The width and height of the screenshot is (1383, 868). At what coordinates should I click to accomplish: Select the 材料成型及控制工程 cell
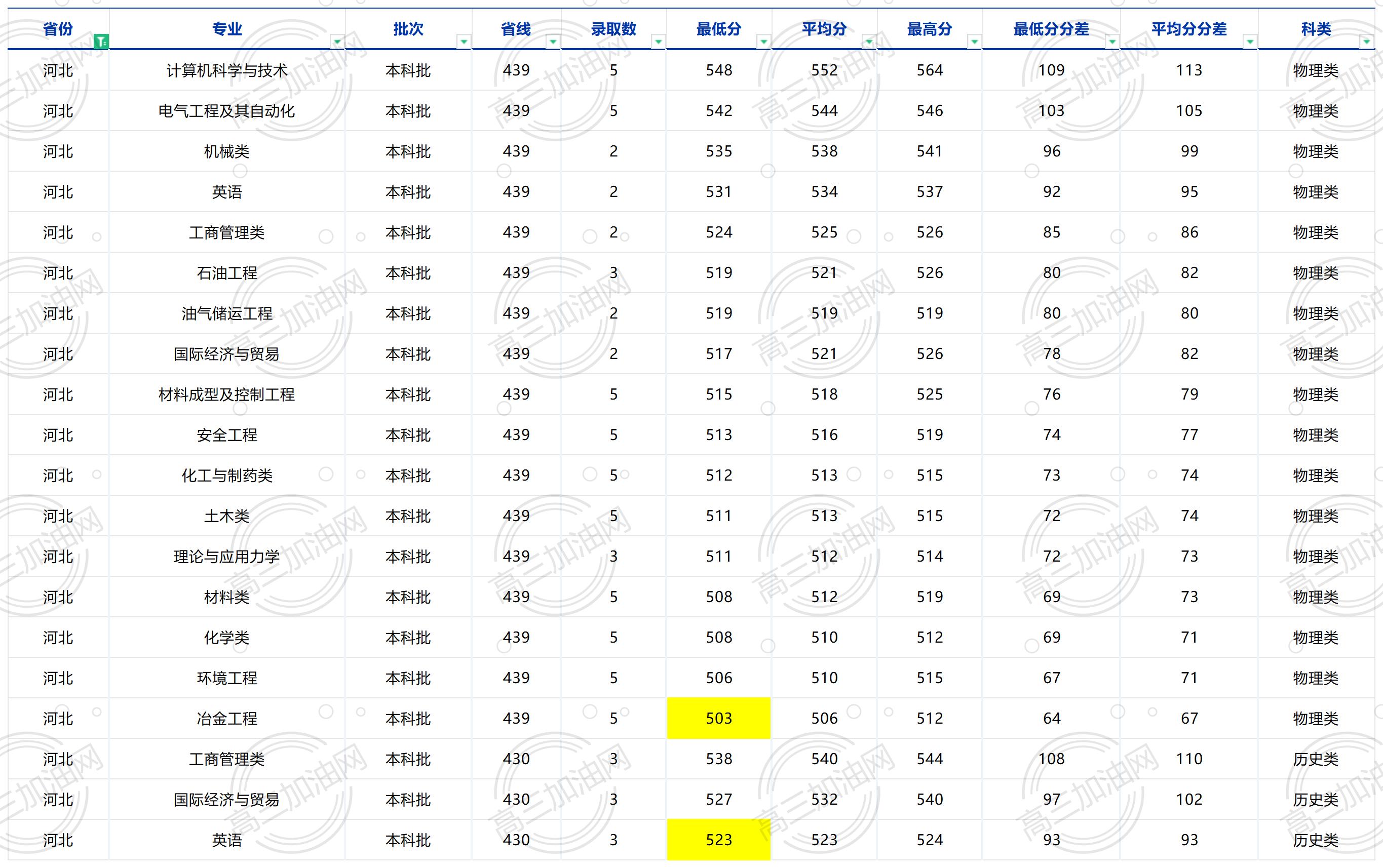227,394
